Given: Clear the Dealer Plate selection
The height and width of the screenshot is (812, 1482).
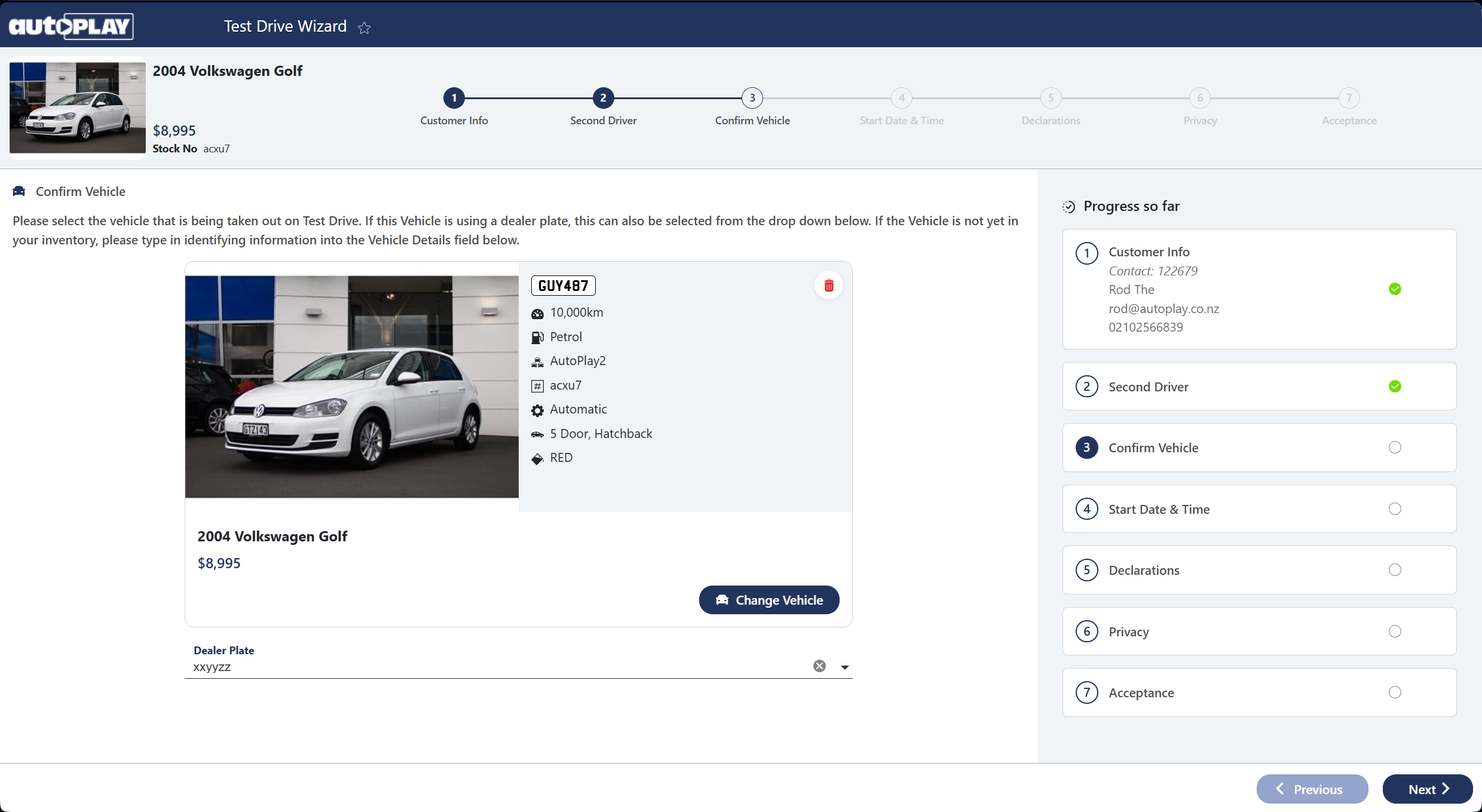Looking at the screenshot, I should point(819,666).
